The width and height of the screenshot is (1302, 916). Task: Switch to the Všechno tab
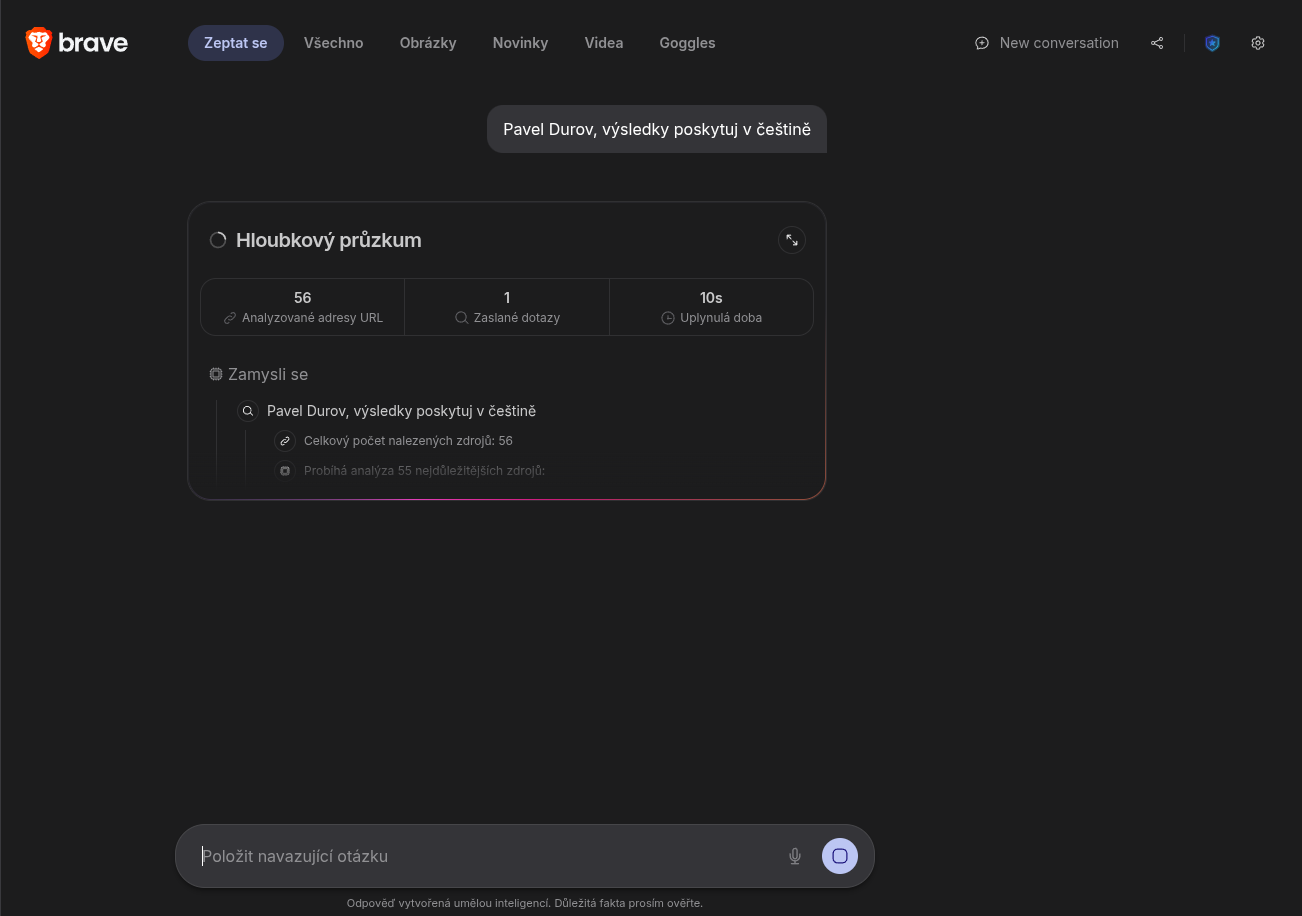coord(333,43)
